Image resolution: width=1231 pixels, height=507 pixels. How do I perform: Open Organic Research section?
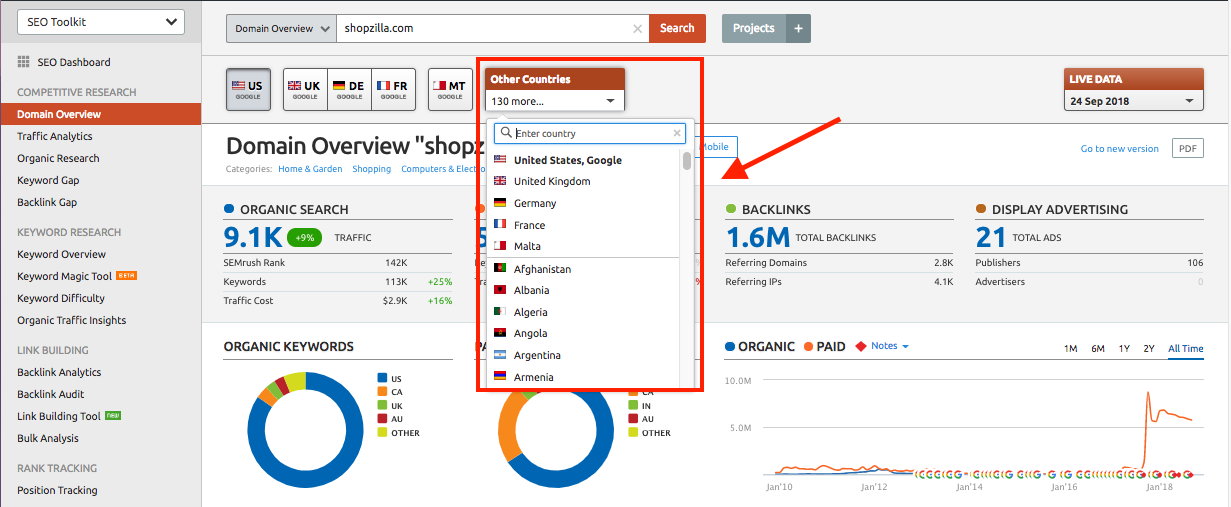pyautogui.click(x=58, y=158)
